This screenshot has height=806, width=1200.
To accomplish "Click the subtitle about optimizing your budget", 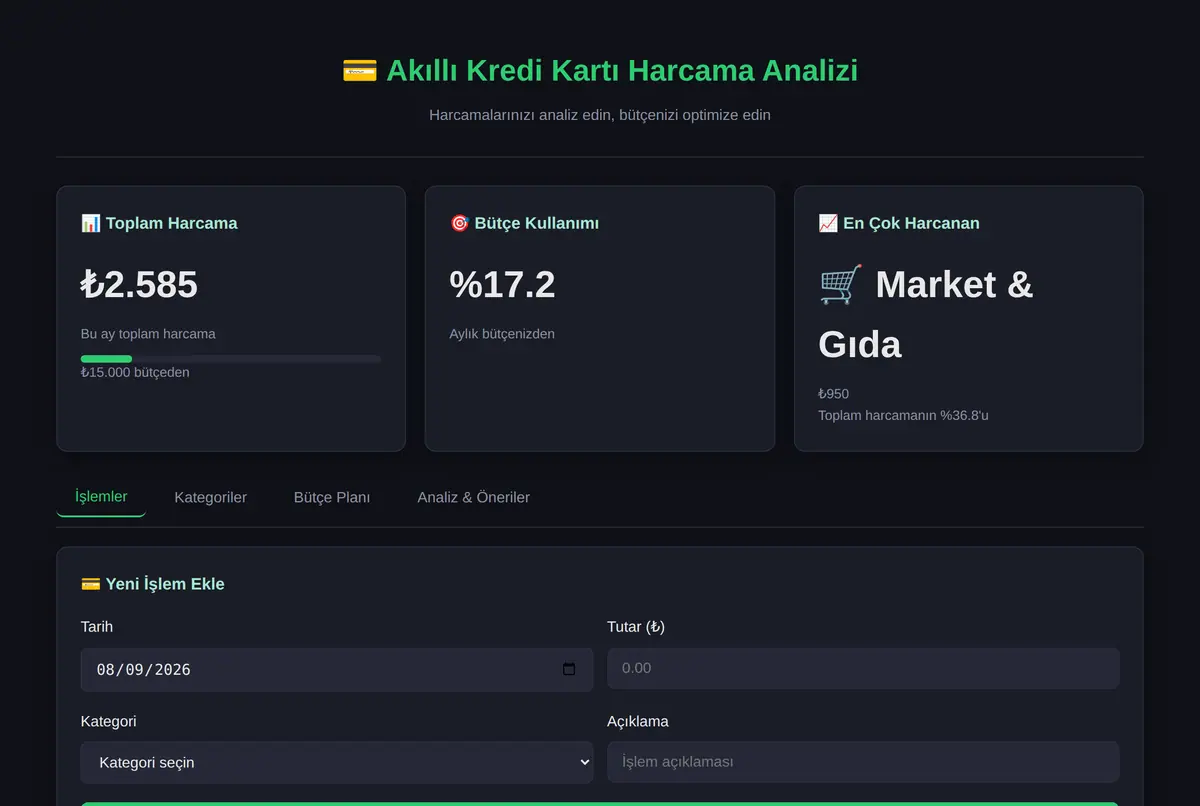I will 600,115.
